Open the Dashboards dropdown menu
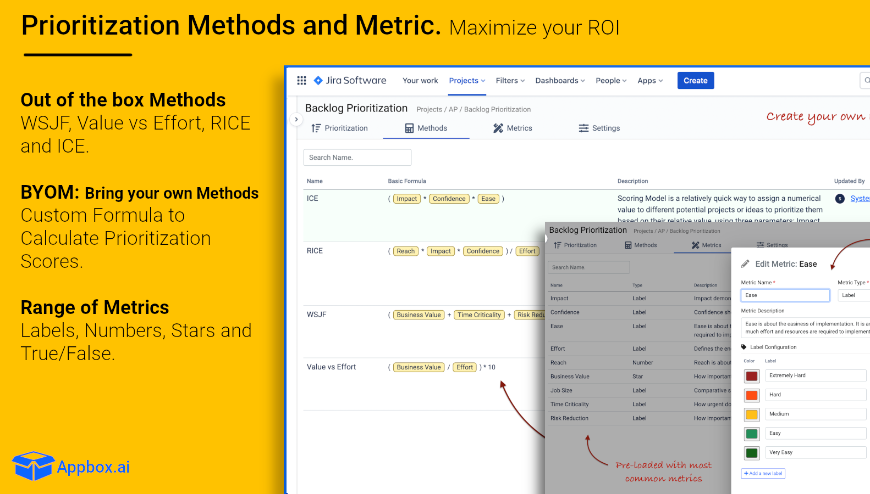The image size is (870, 494). tap(560, 80)
